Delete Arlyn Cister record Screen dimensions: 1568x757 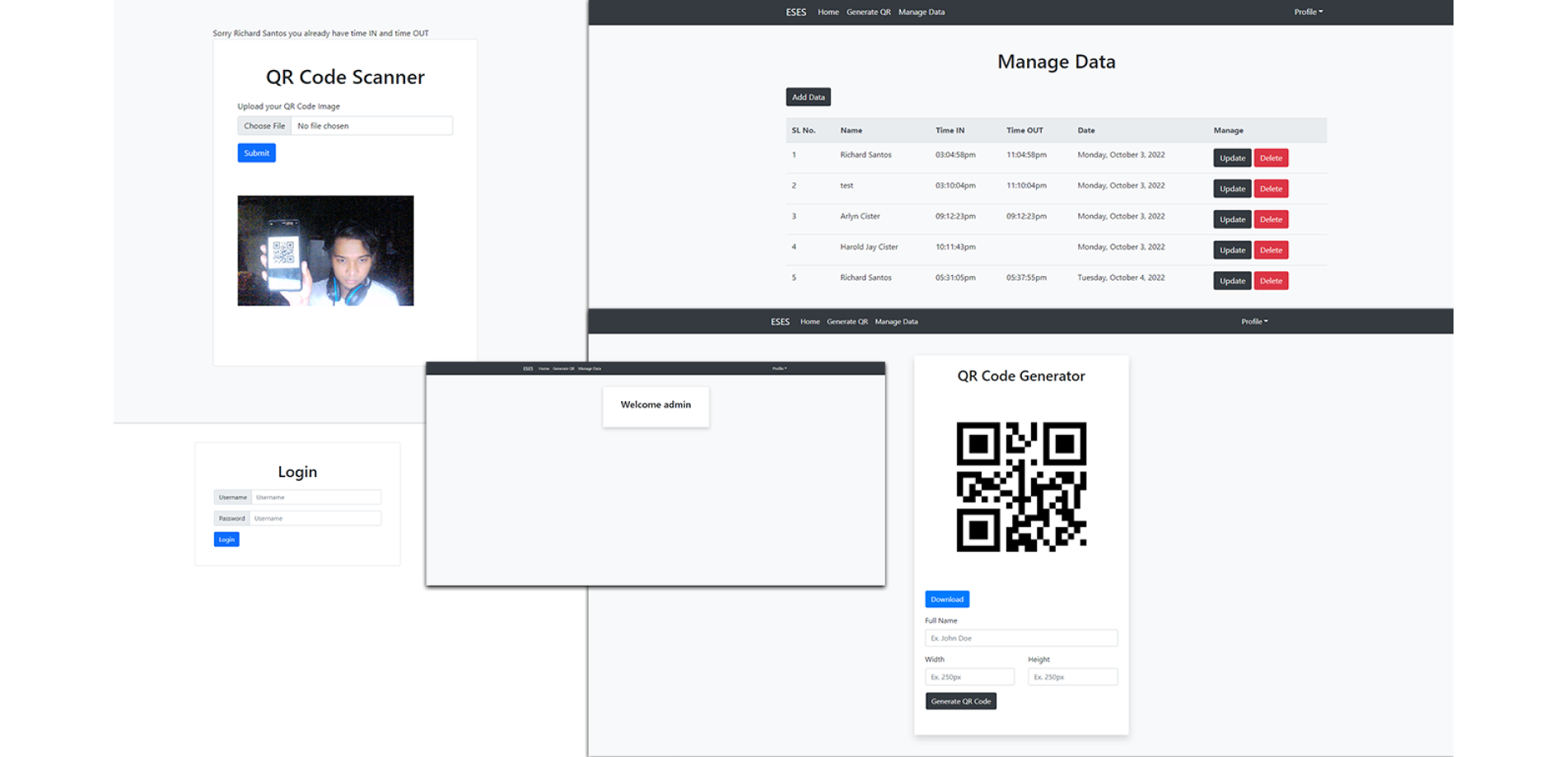coord(1271,219)
